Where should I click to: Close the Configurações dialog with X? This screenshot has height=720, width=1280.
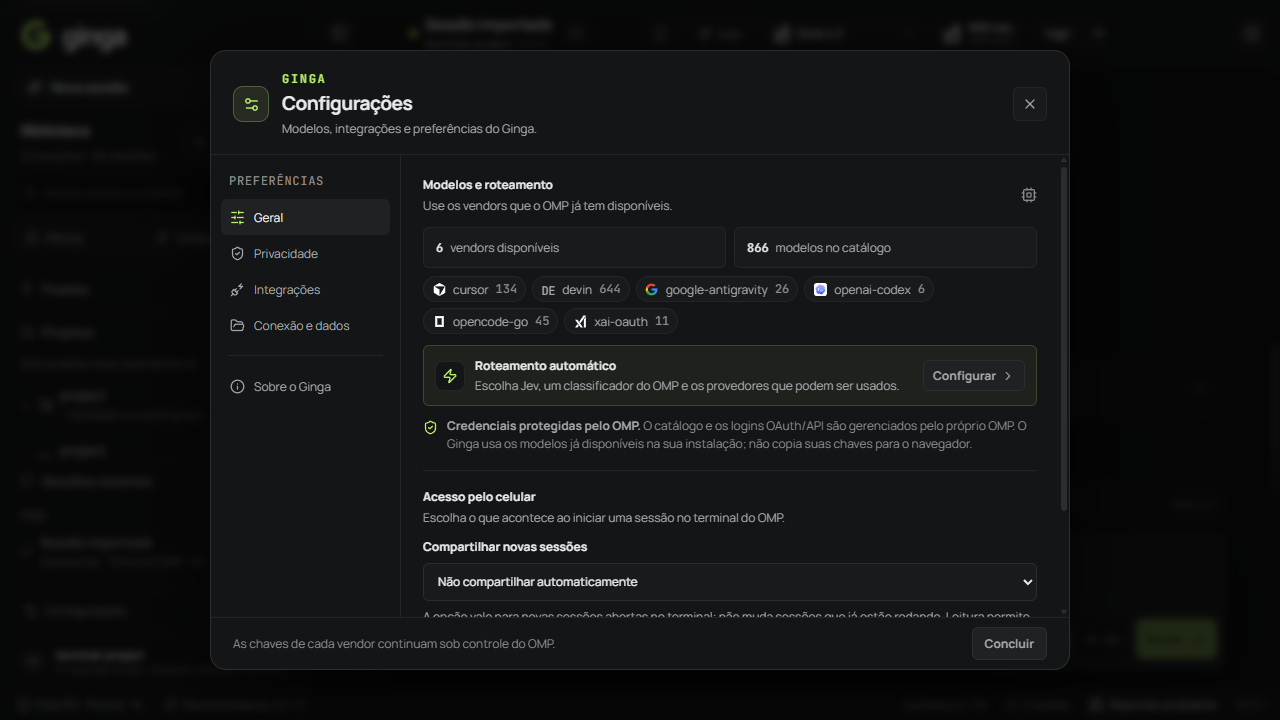click(1030, 104)
